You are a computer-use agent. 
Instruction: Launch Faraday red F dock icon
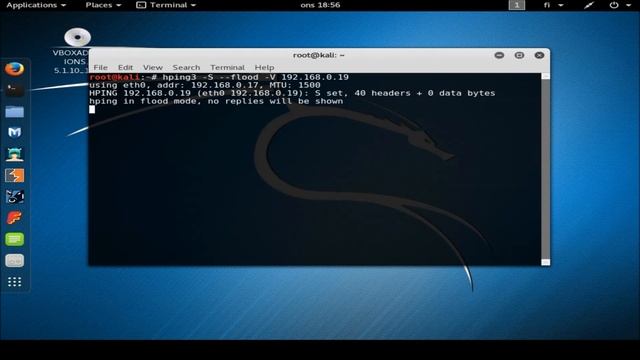click(x=14, y=218)
